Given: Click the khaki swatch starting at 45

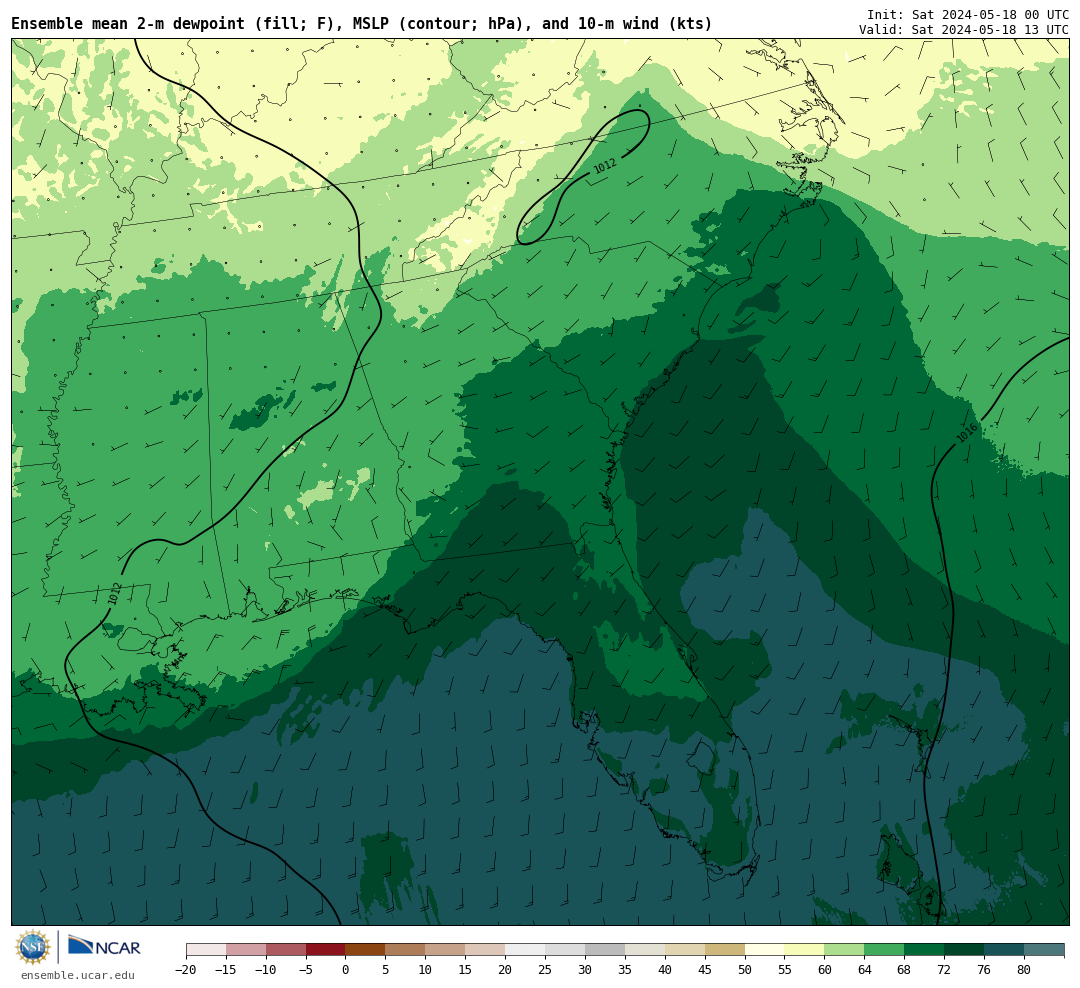Looking at the screenshot, I should point(725,950).
